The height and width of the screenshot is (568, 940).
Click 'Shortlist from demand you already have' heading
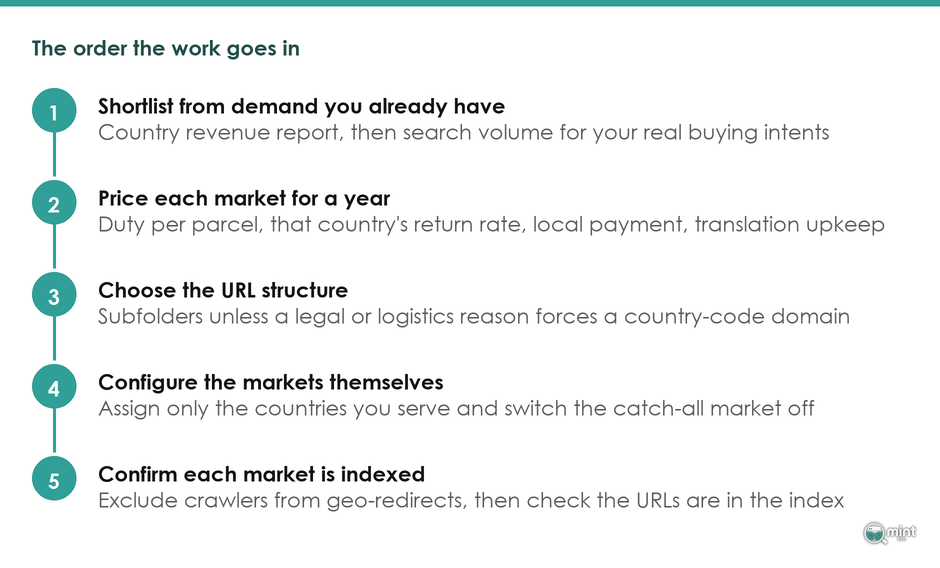(x=302, y=106)
